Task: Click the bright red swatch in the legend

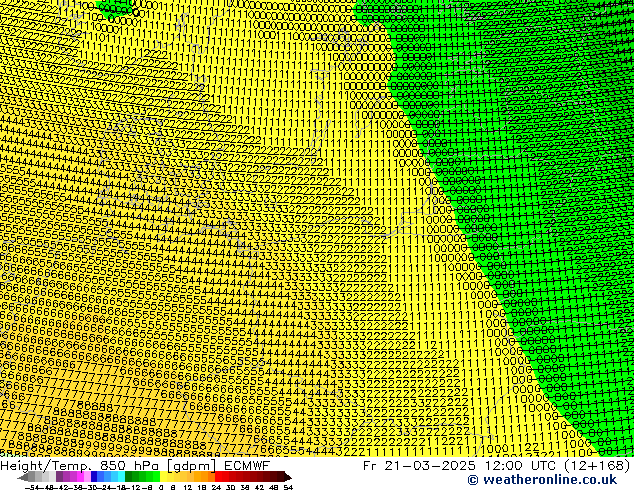Action: pyautogui.click(x=218, y=477)
